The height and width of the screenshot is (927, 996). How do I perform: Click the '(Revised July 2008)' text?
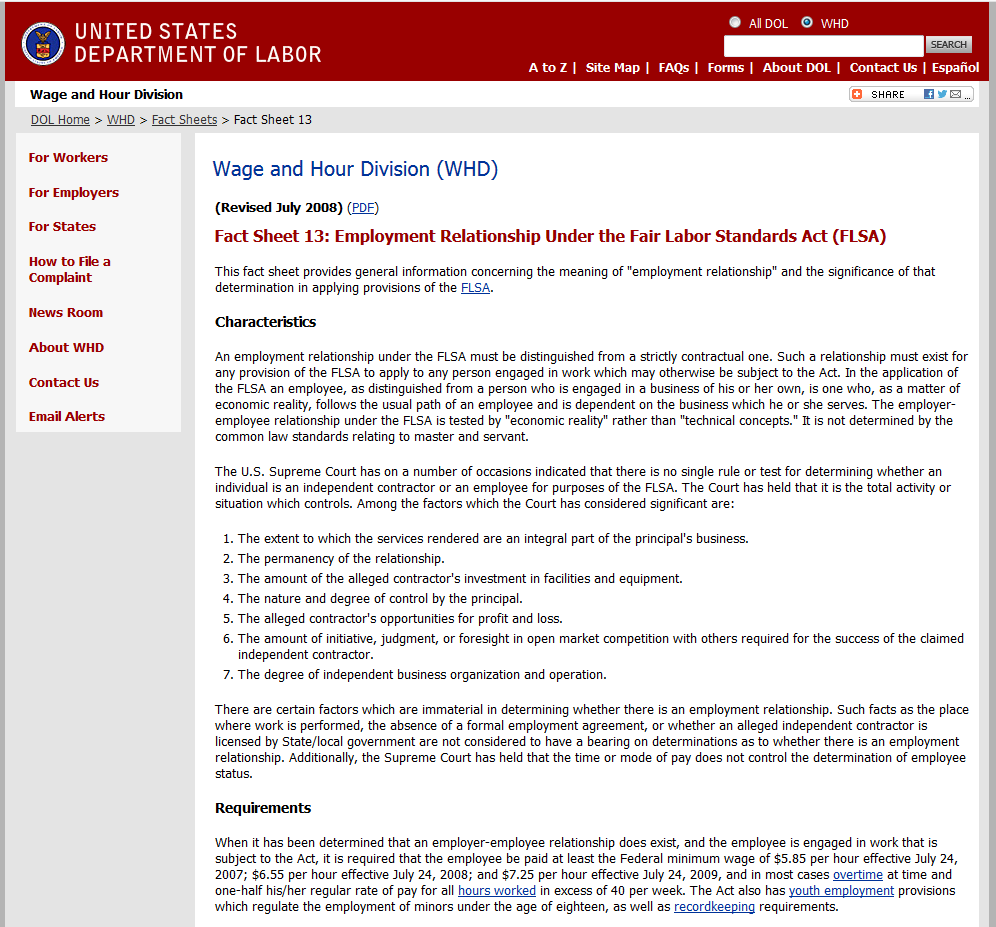tap(278, 208)
